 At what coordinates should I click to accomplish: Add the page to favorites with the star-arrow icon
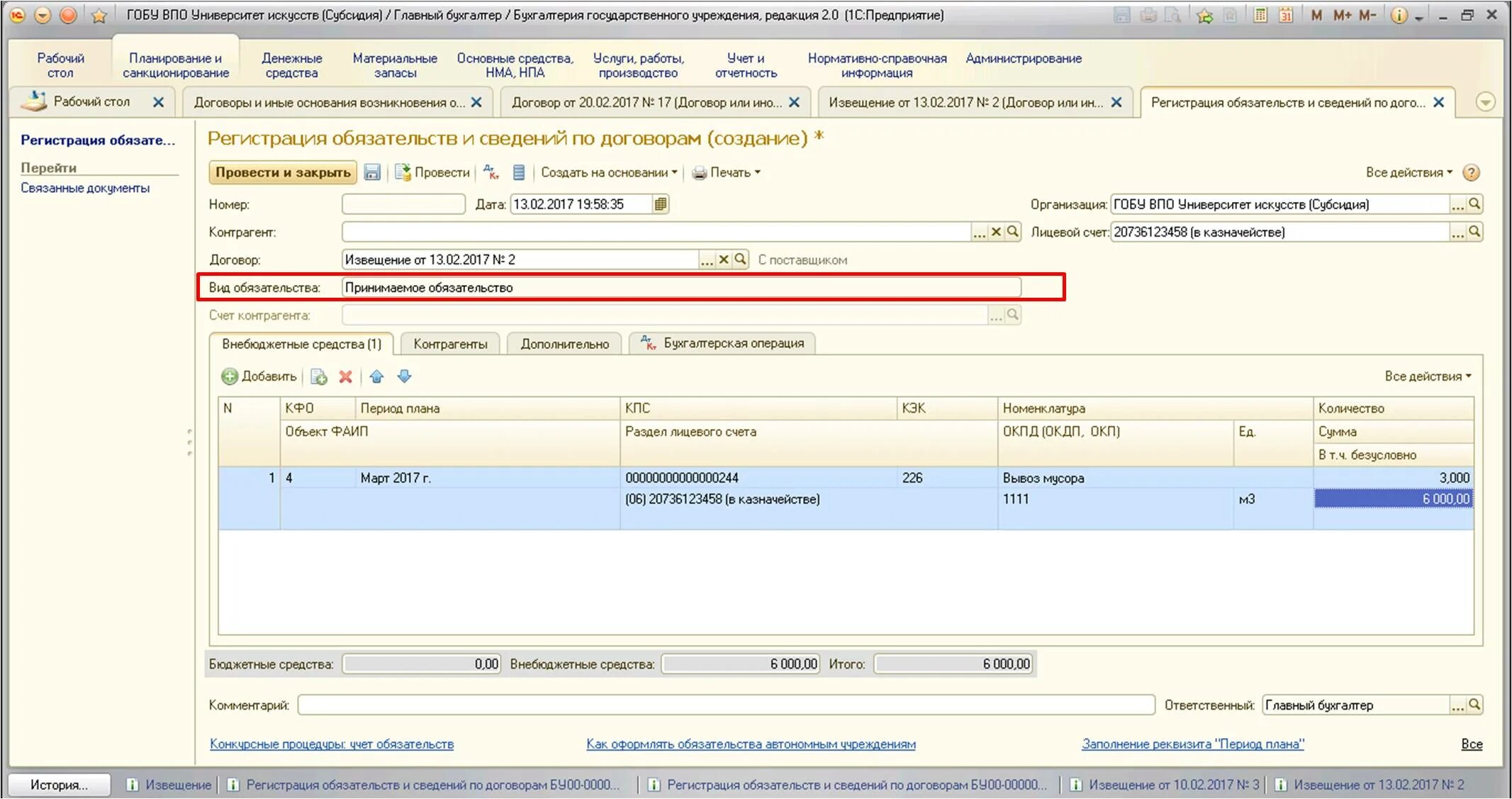(1204, 15)
